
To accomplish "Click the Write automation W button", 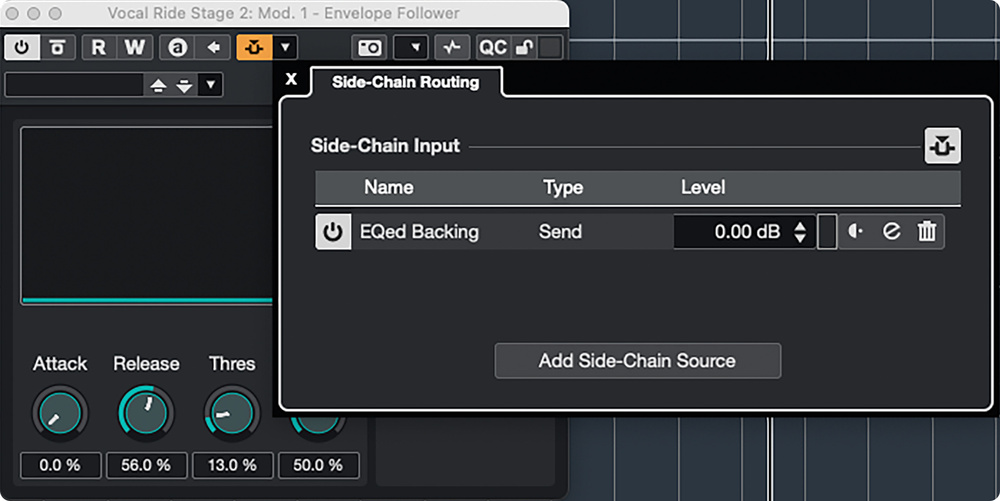I will pos(133,47).
